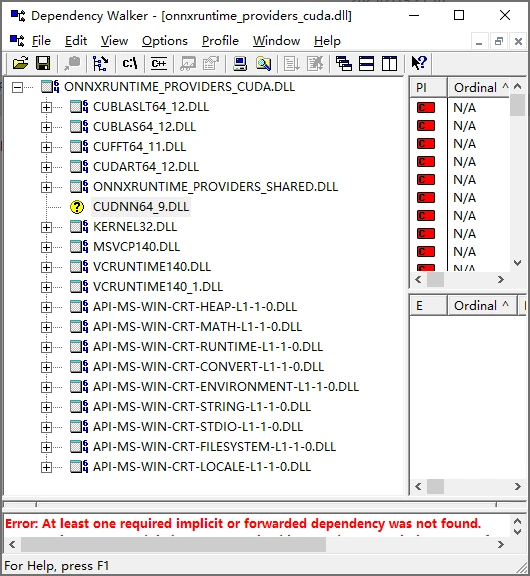
Task: Click the Open file toolbar icon
Action: tap(20, 64)
